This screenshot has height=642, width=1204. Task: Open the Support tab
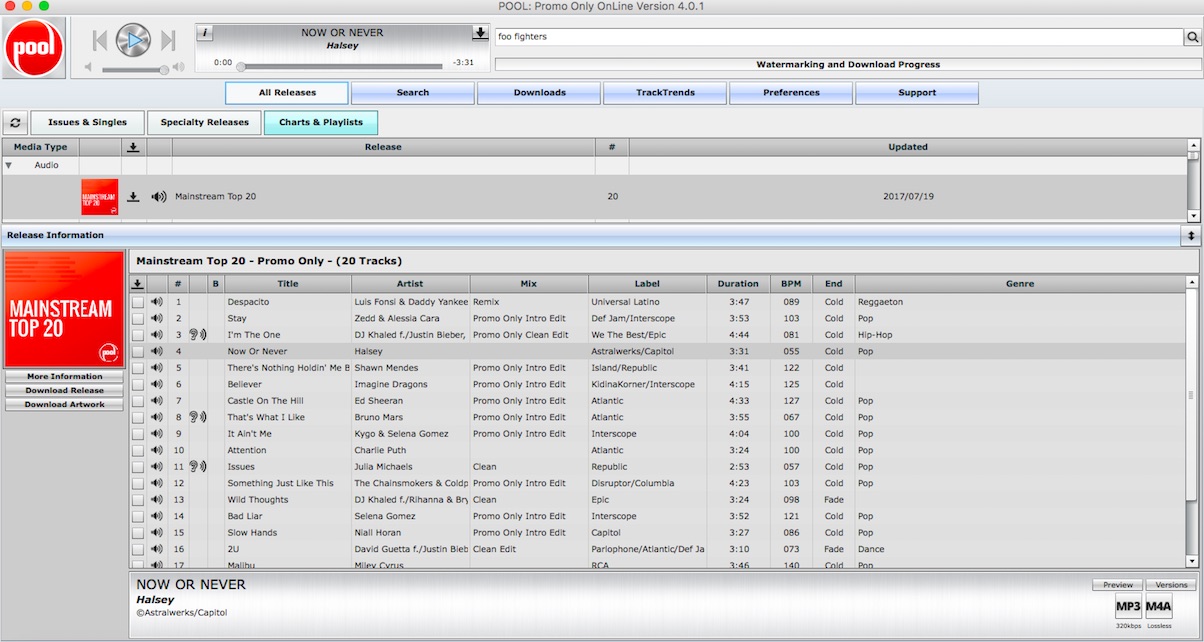(917, 93)
